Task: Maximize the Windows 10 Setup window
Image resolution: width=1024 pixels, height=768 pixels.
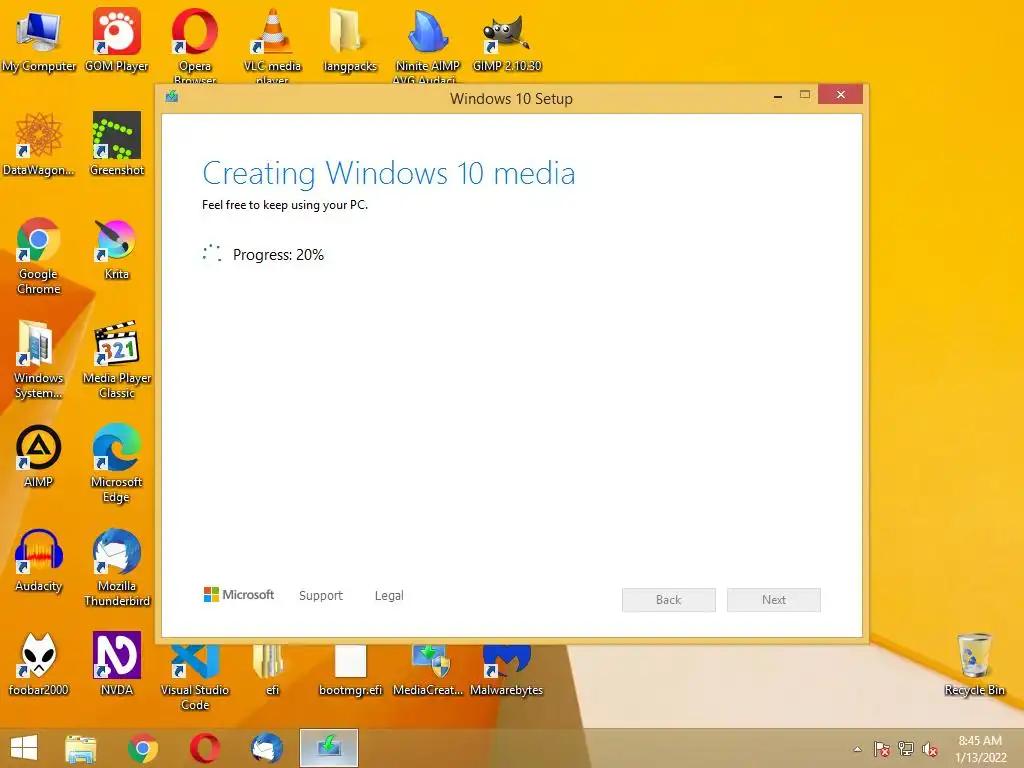Action: tap(805, 95)
